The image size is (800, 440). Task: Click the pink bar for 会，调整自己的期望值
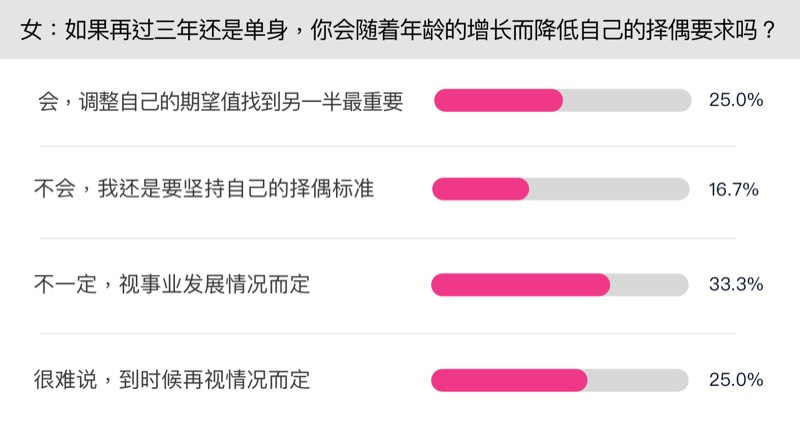pos(497,101)
